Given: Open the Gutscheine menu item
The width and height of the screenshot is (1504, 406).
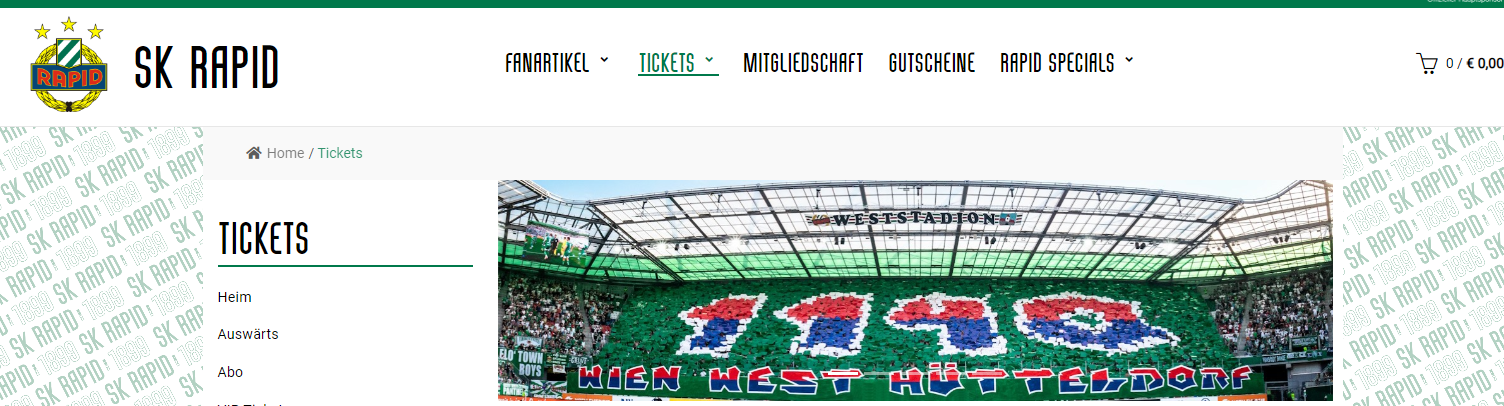Looking at the screenshot, I should tap(932, 63).
